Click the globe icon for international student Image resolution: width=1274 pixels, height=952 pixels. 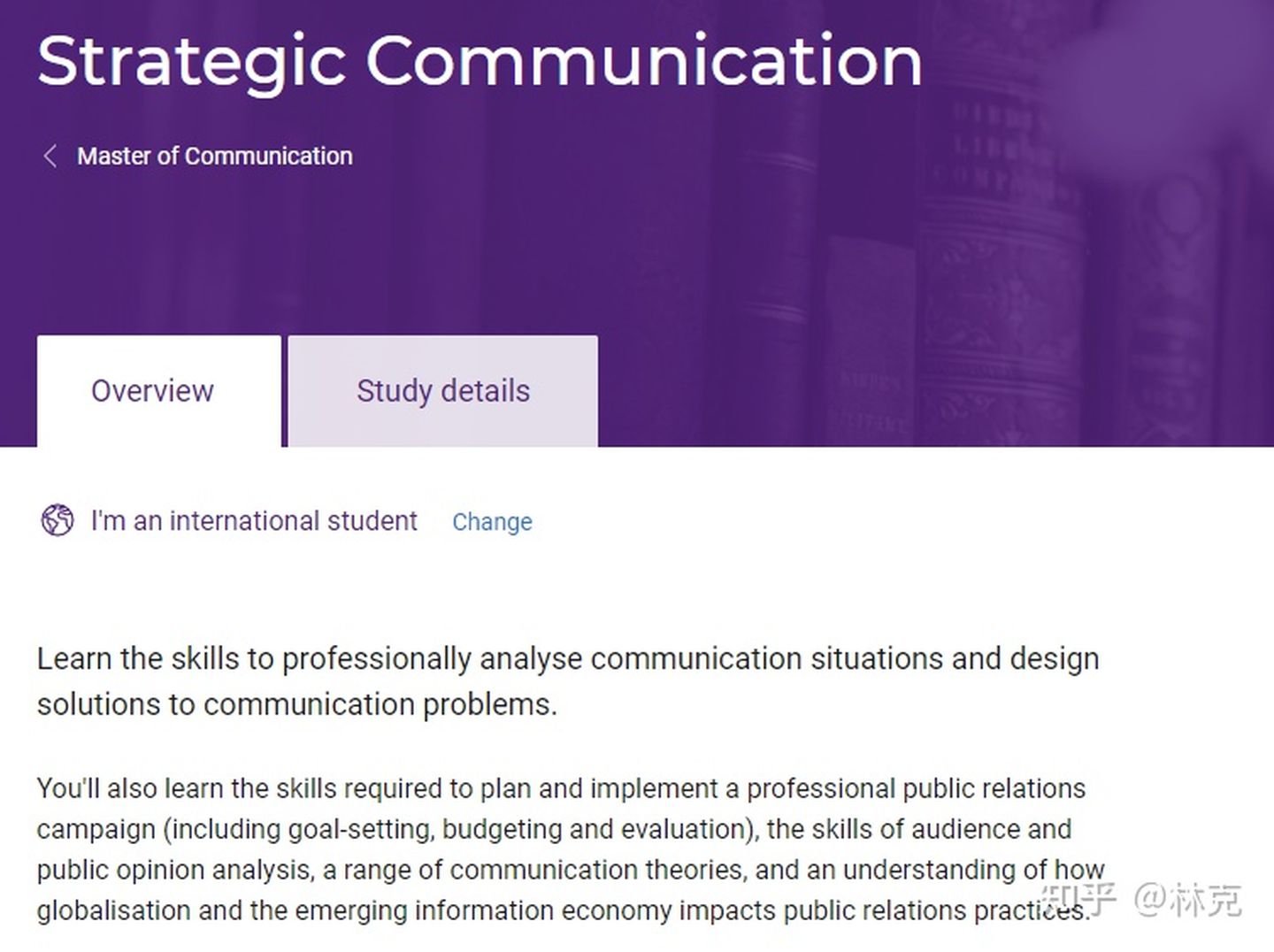[58, 520]
